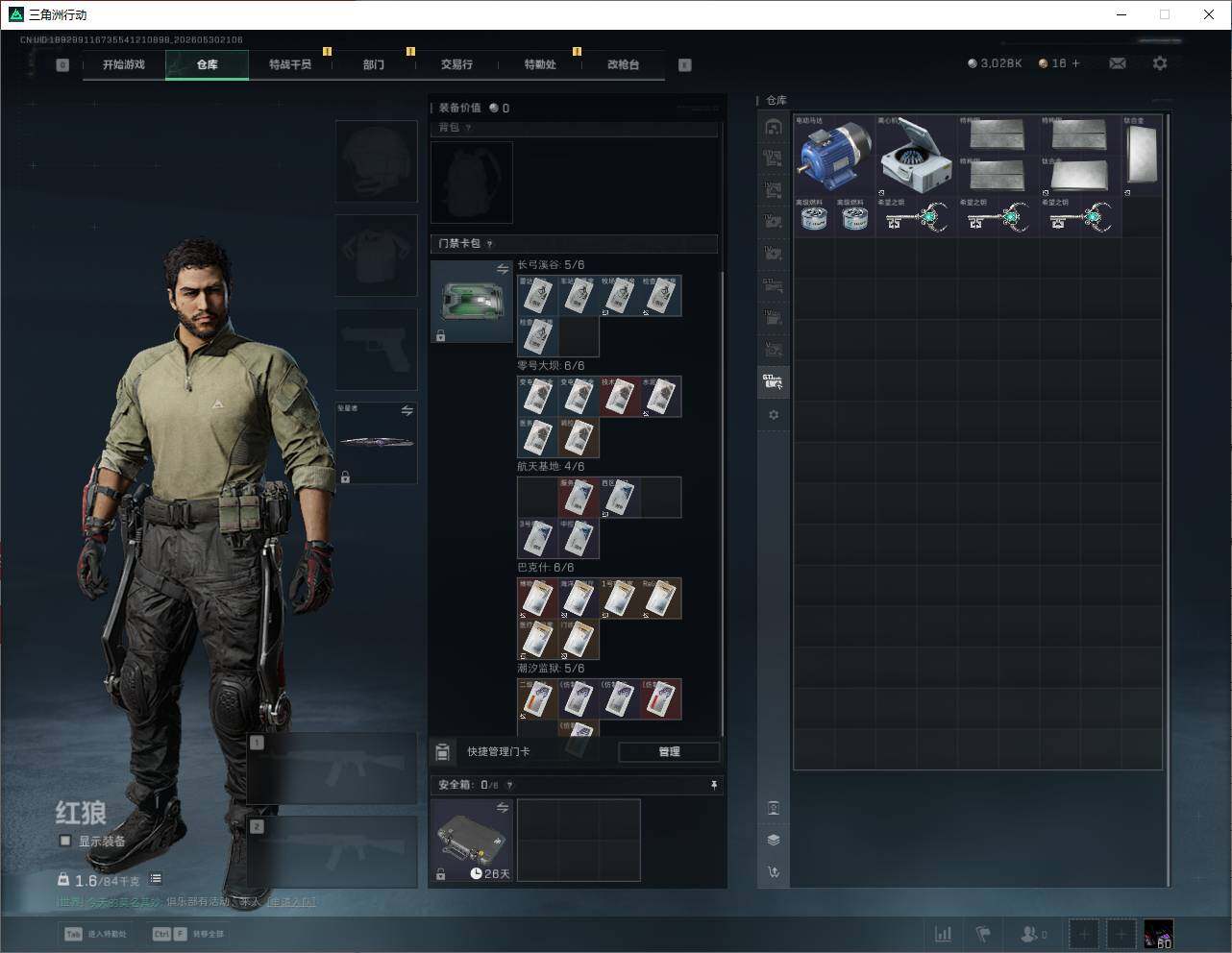Select the empty backpack slot
Viewport: 1232px width, 953px height.
click(472, 183)
